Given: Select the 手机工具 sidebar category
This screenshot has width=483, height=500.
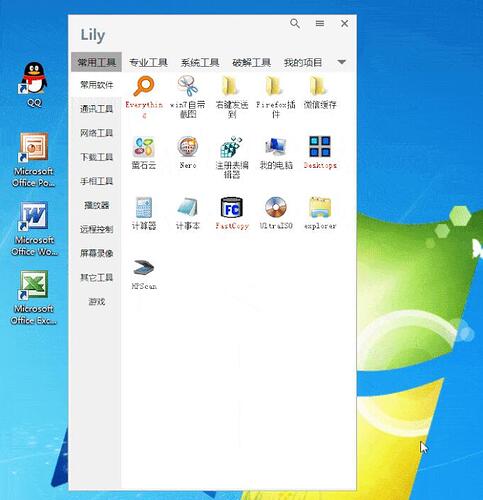Looking at the screenshot, I should [x=96, y=181].
